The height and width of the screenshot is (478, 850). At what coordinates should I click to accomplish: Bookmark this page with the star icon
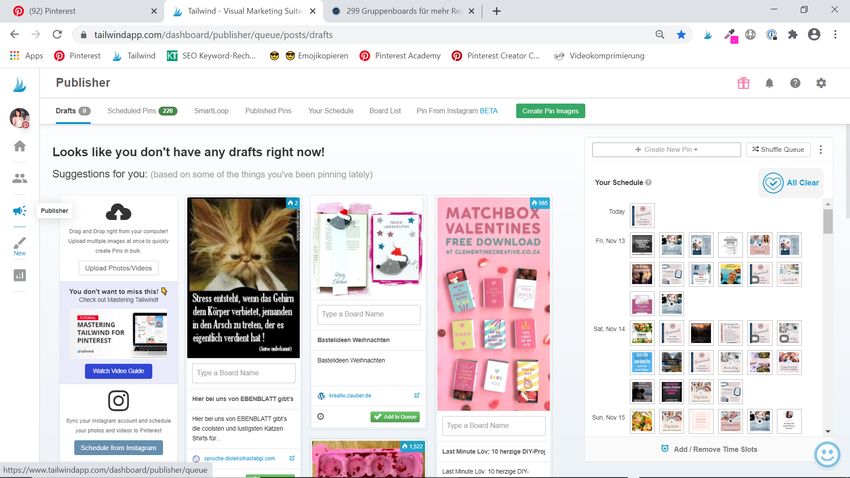681,34
